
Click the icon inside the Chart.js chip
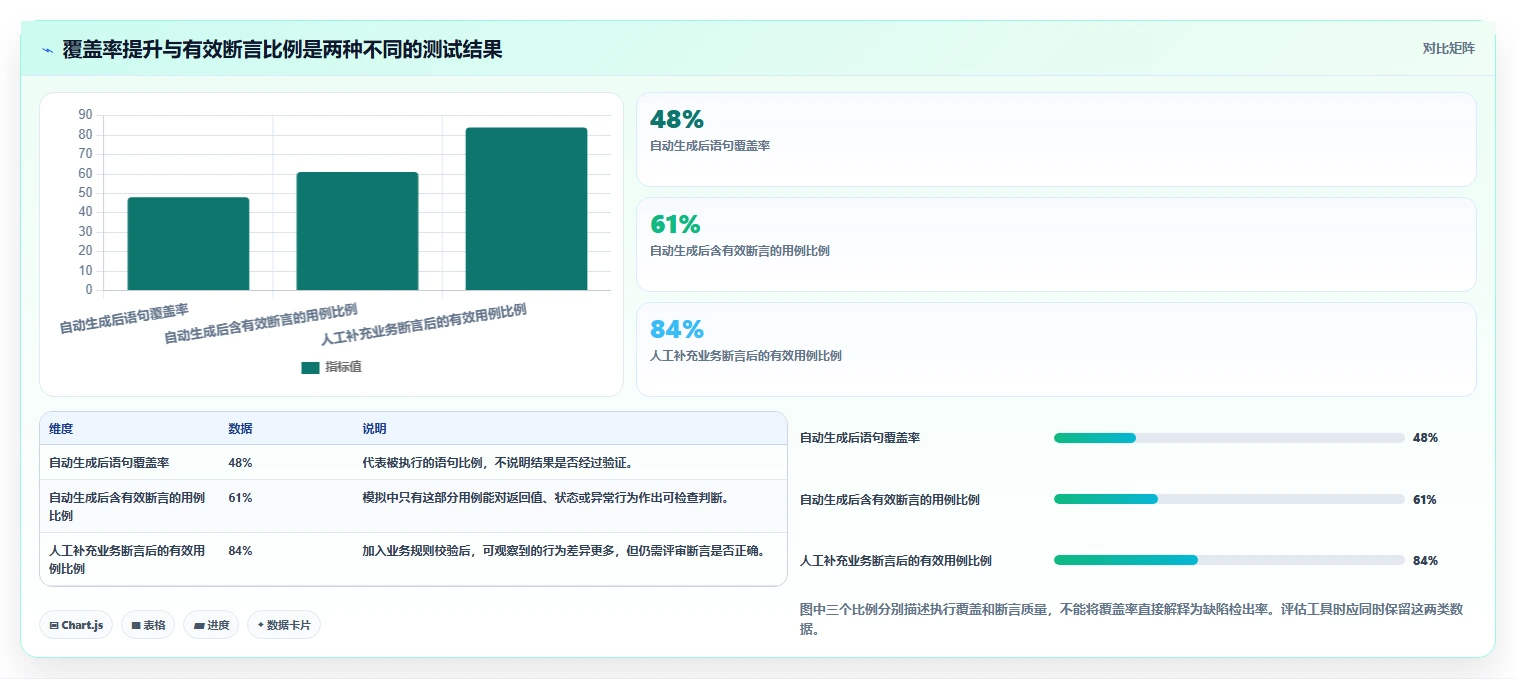[54, 625]
